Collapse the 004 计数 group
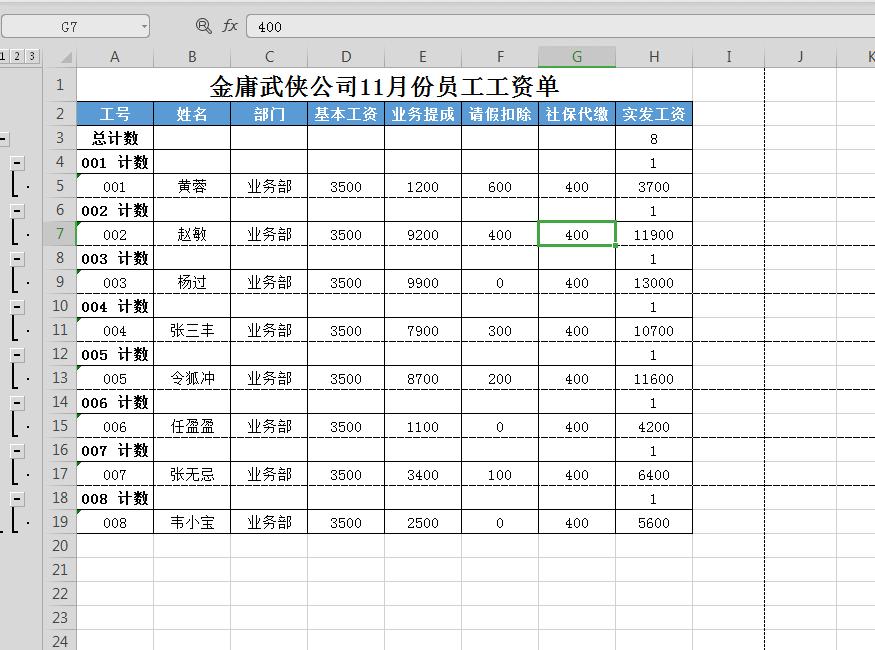Image resolution: width=875 pixels, height=650 pixels. (x=16, y=307)
